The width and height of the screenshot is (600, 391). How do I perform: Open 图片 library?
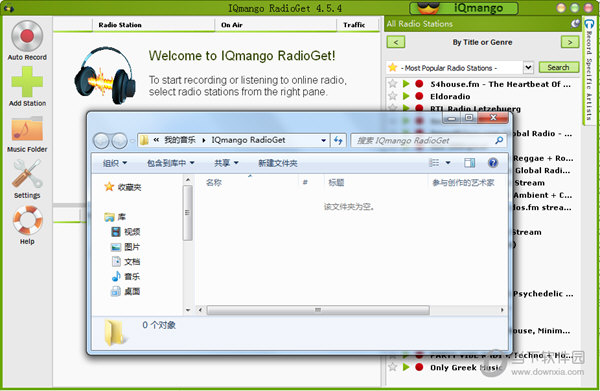[x=126, y=247]
